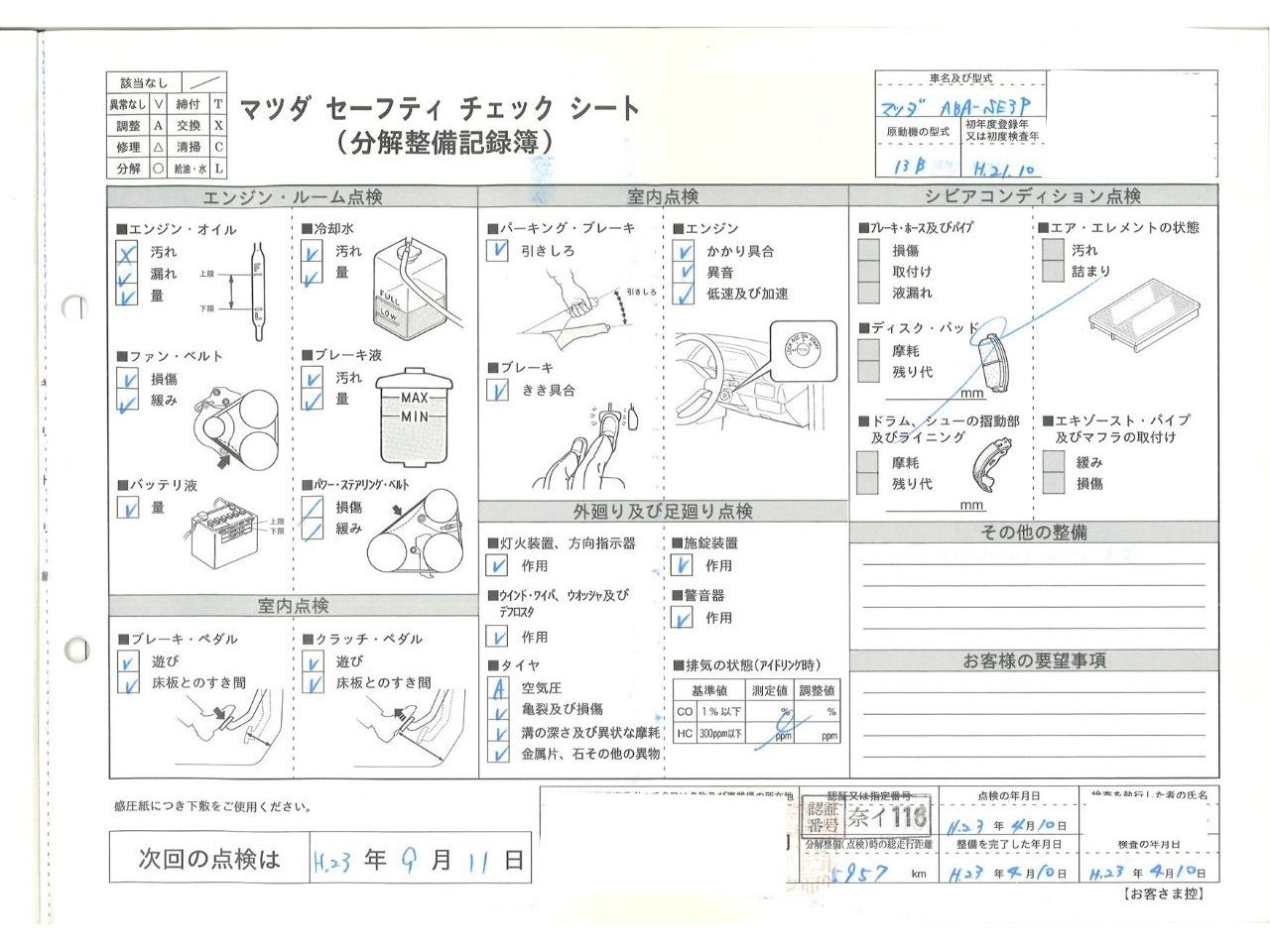Click the マツダ セーフティ チェック シート title
The image size is (1270, 952).
pyautogui.click(x=441, y=108)
